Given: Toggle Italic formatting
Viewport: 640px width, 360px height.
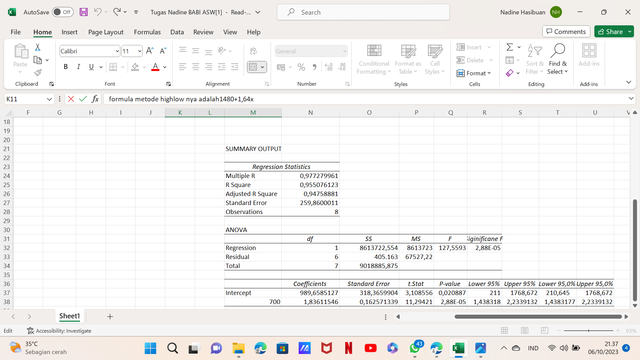Looking at the screenshot, I should point(78,67).
